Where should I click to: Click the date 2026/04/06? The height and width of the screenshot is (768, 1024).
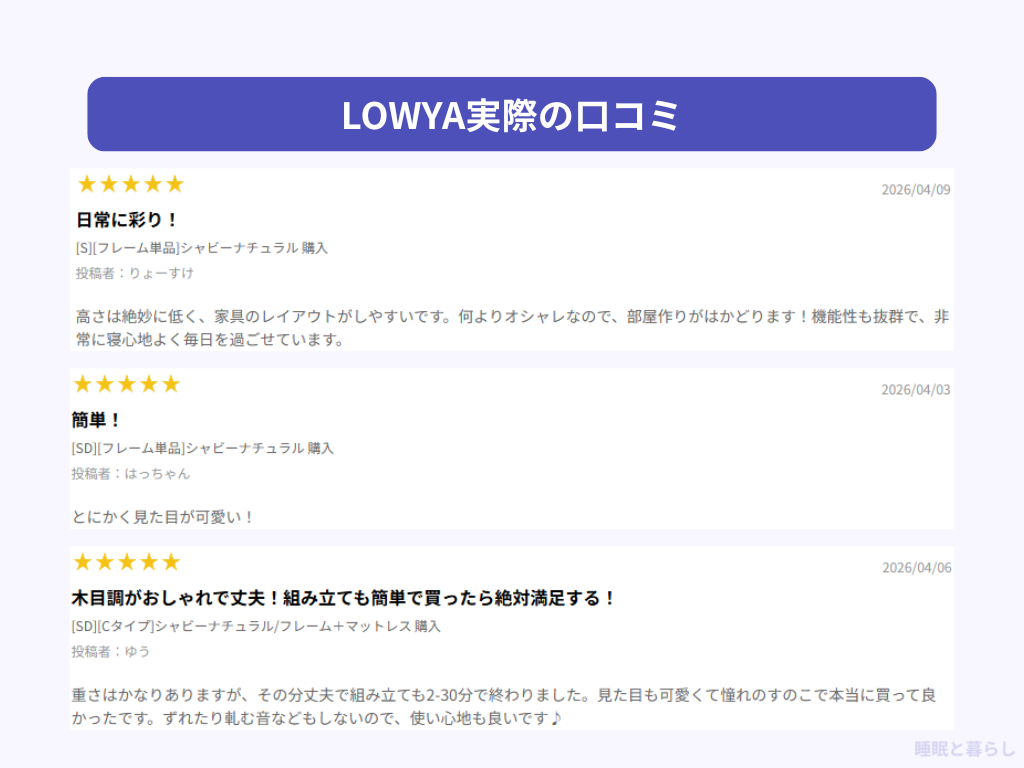coord(916,568)
